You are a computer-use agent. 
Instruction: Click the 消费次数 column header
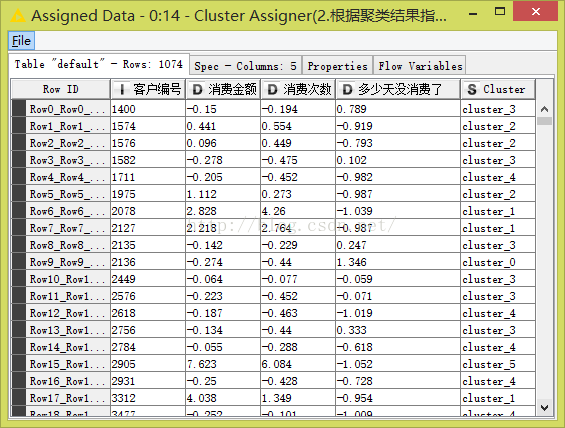pos(298,89)
